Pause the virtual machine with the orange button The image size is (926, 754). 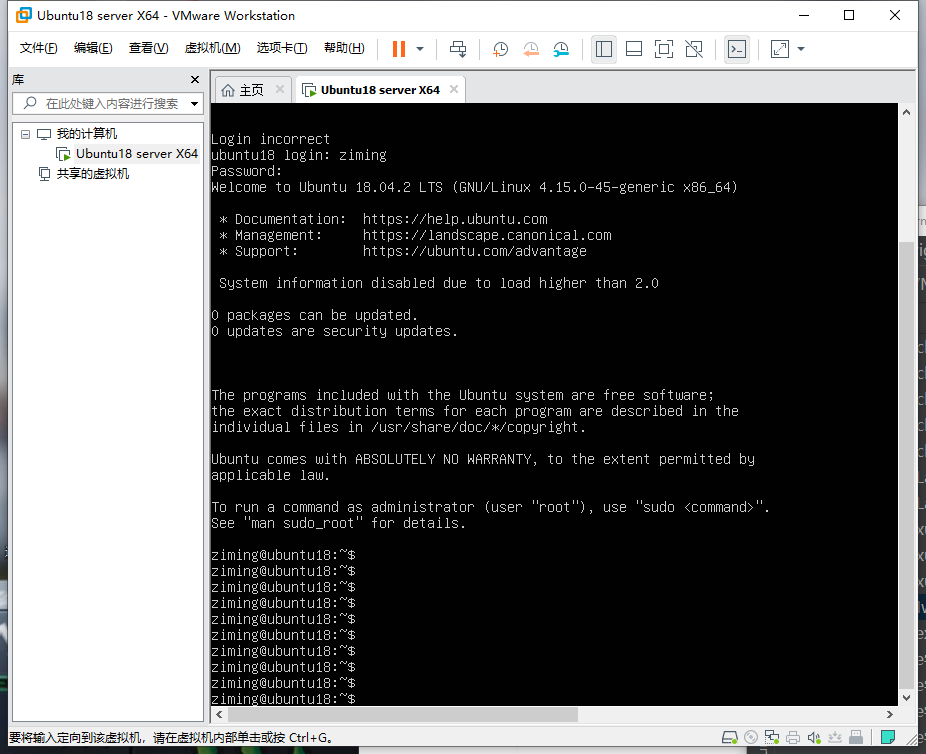tap(399, 49)
